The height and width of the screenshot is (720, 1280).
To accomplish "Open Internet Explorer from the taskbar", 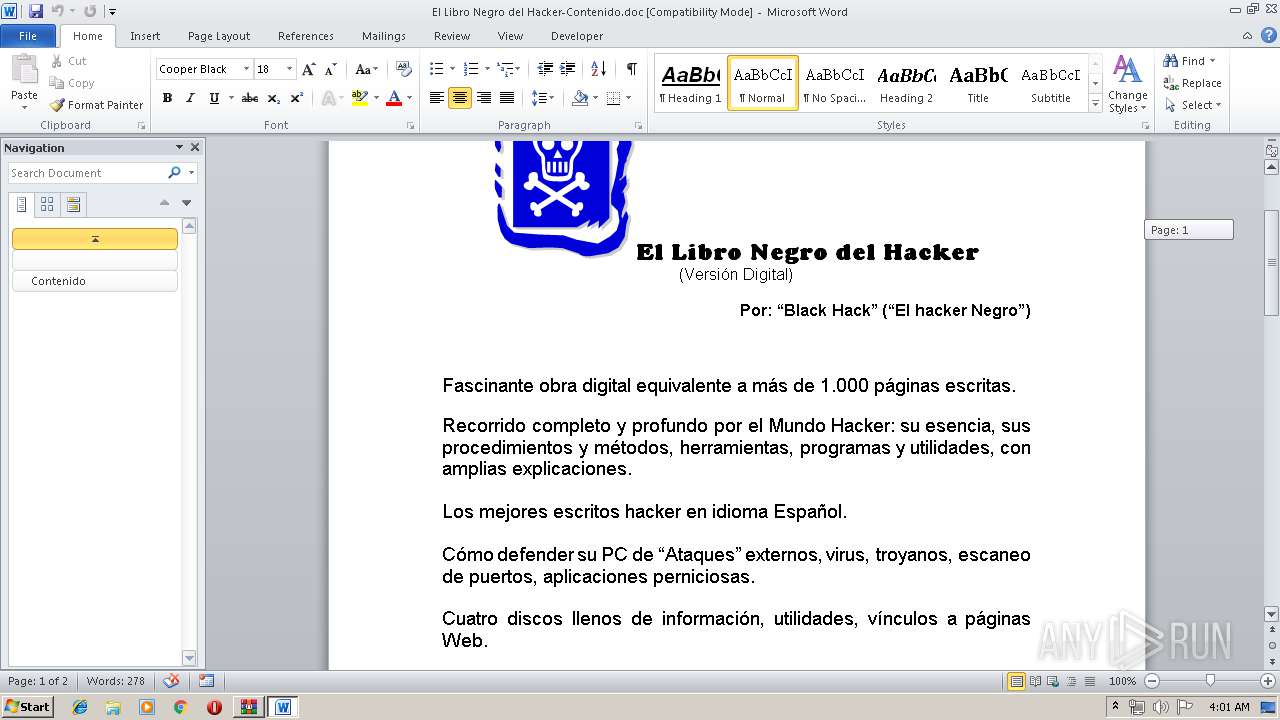I will 80,707.
